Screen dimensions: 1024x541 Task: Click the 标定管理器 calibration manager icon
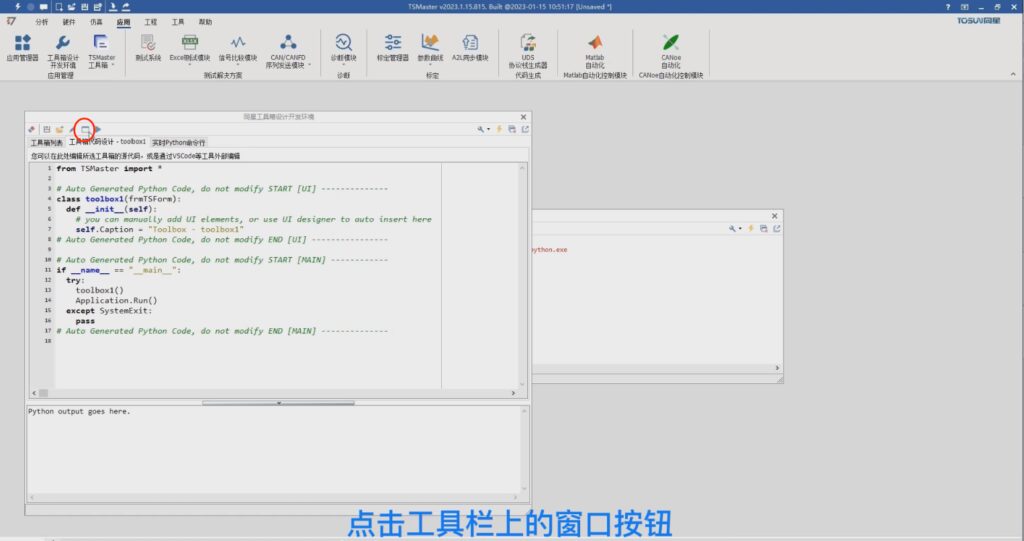393,46
